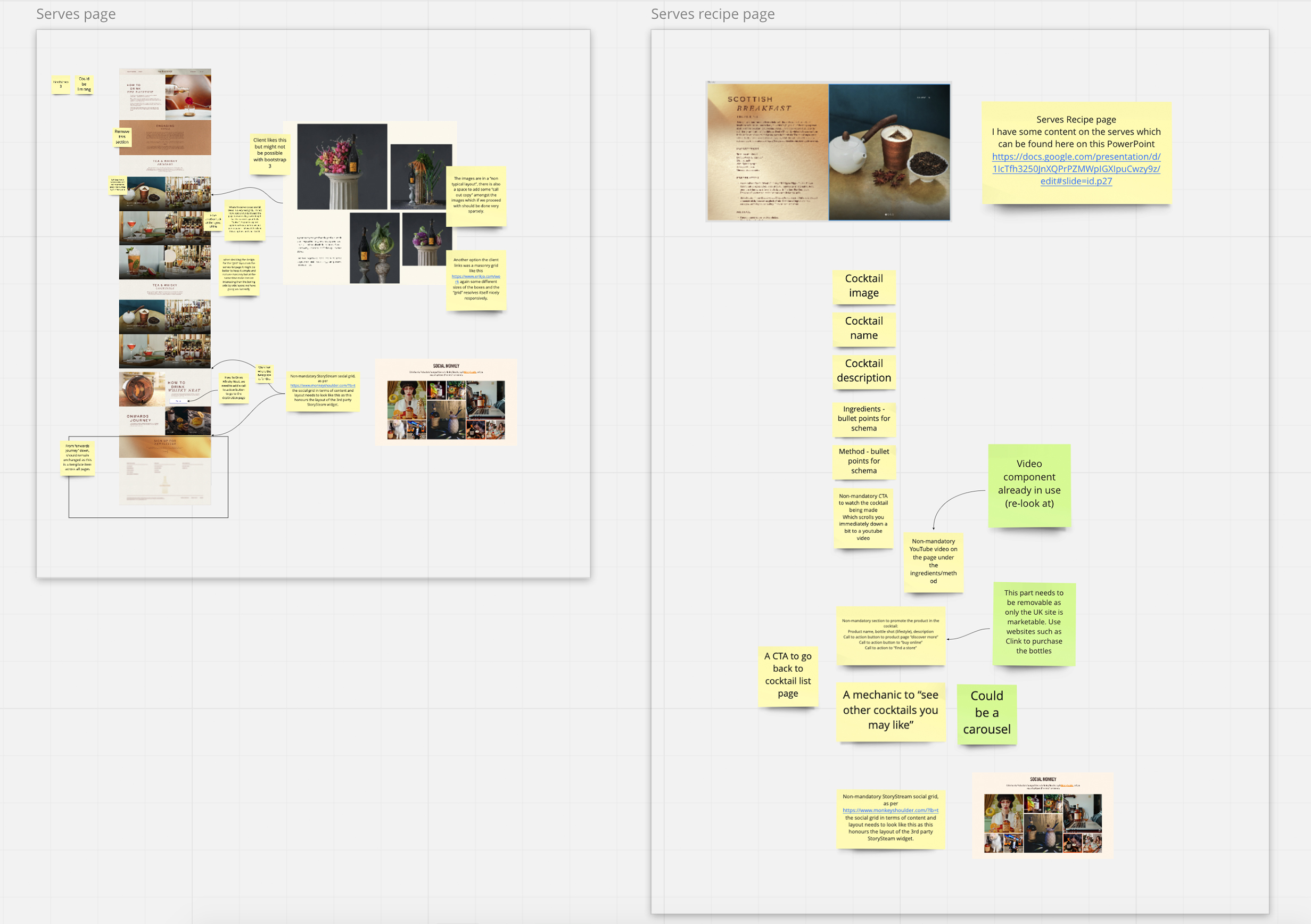
Task: Select the green "Could be a carousel" note
Action: coord(987,714)
